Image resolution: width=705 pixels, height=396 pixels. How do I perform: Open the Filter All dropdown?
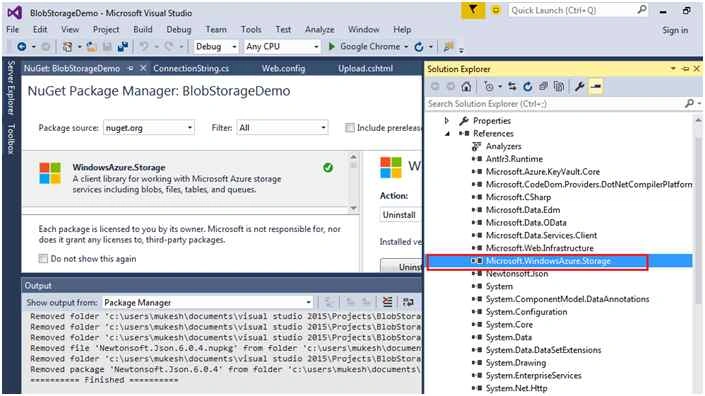tap(282, 128)
